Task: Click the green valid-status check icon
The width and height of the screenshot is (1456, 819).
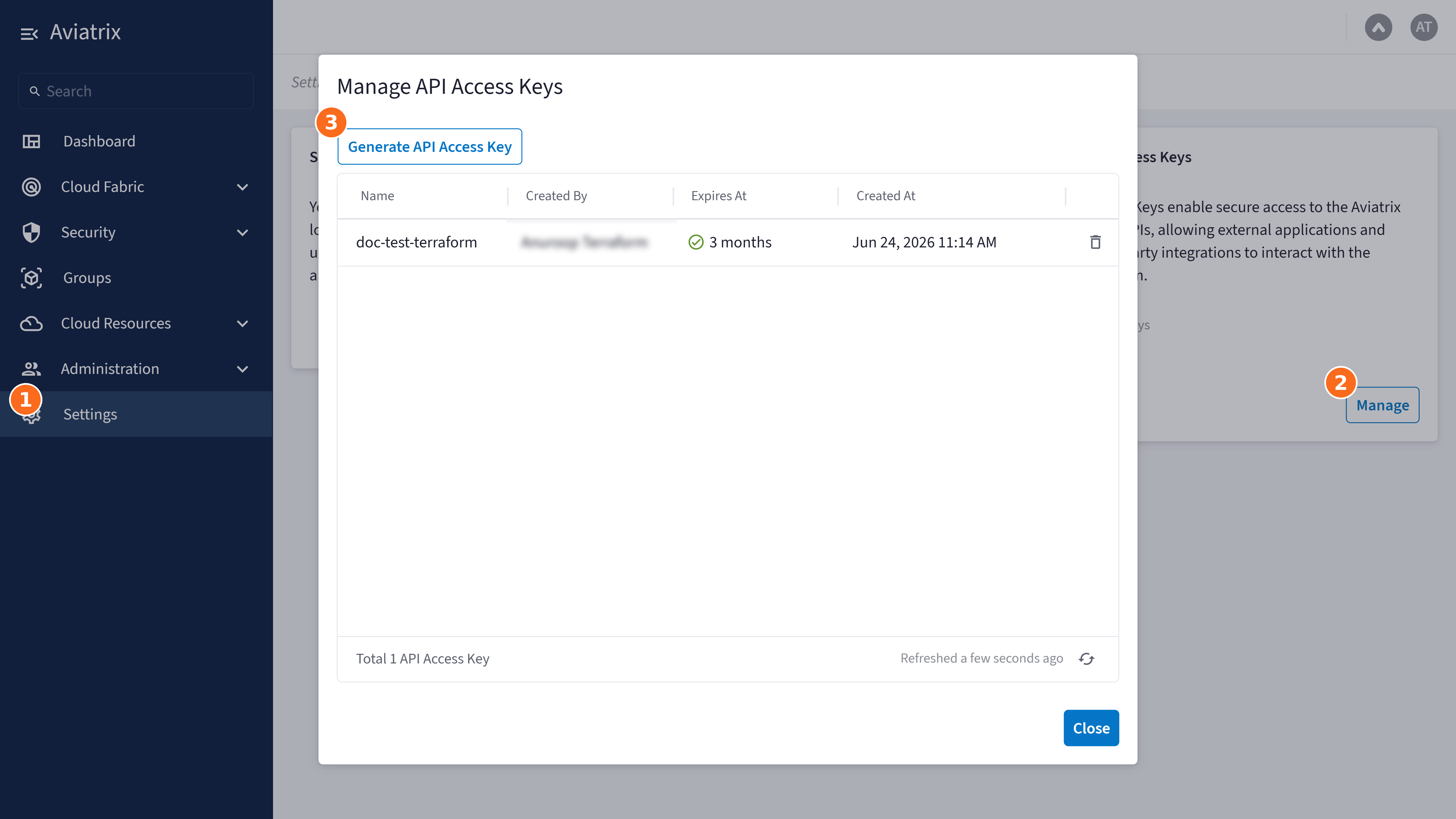Action: 696,242
